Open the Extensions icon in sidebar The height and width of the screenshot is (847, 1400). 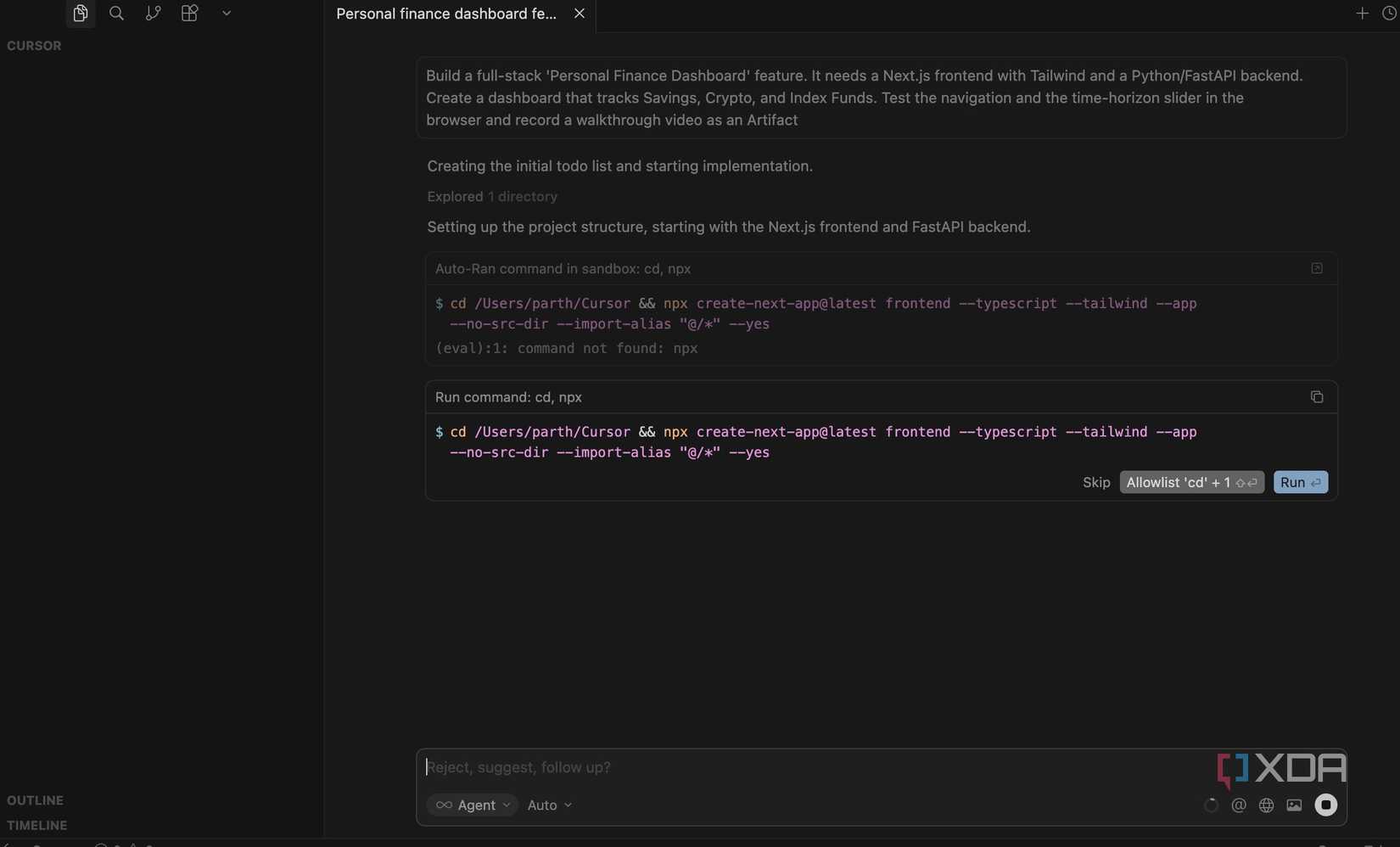[x=189, y=14]
